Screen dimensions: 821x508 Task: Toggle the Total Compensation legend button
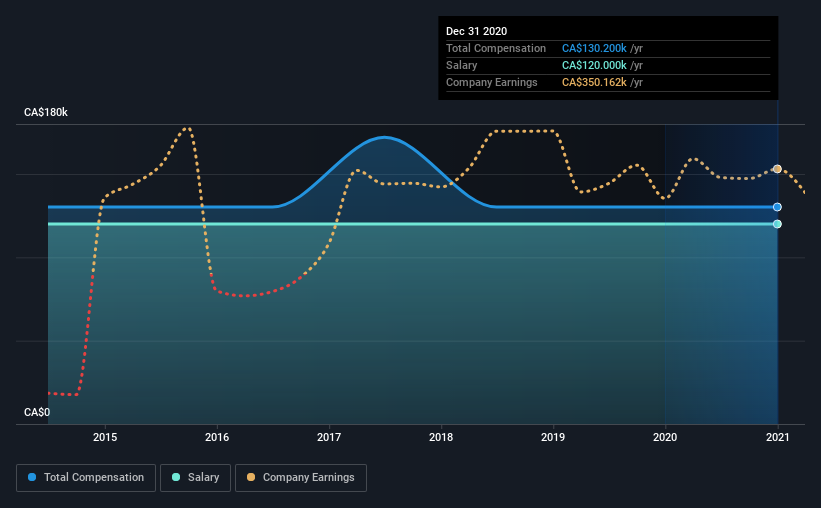[86, 478]
